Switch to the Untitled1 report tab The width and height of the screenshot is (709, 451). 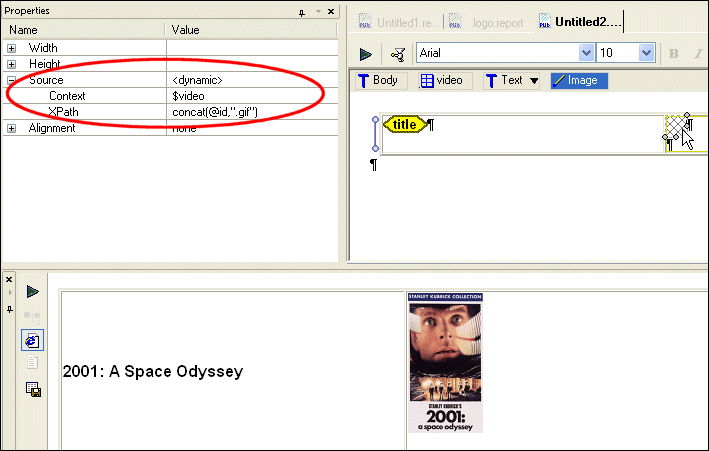click(x=398, y=21)
